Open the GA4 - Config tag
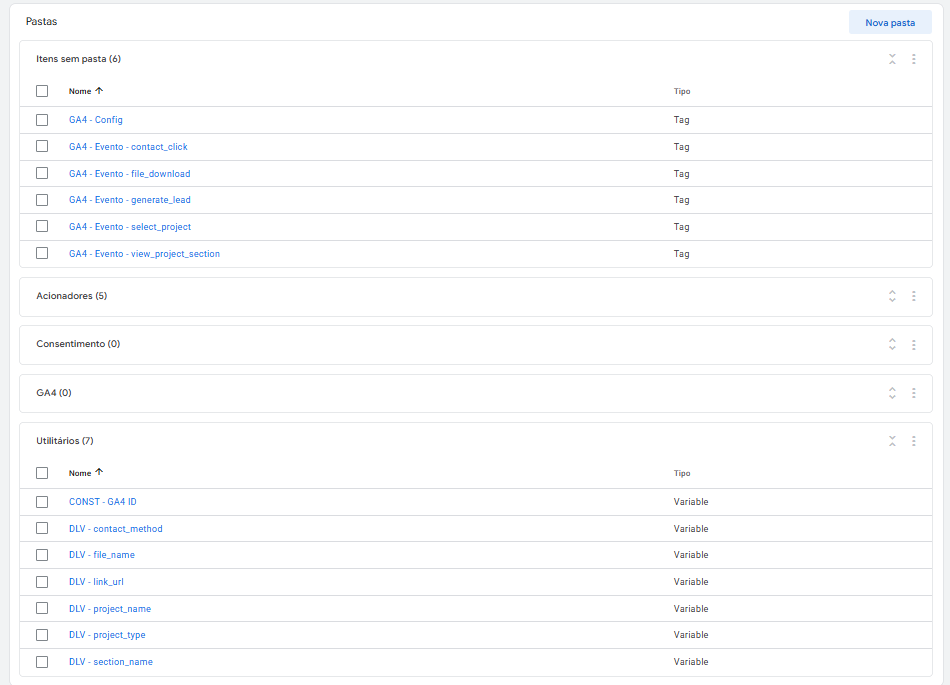The height and width of the screenshot is (685, 950). (96, 120)
